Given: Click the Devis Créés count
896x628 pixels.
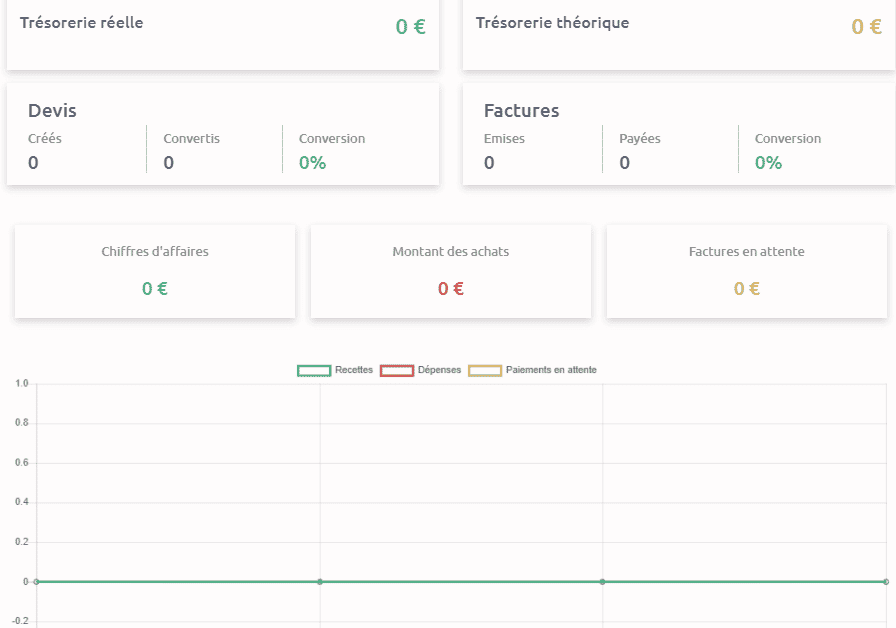Looking at the screenshot, I should 33,163.
